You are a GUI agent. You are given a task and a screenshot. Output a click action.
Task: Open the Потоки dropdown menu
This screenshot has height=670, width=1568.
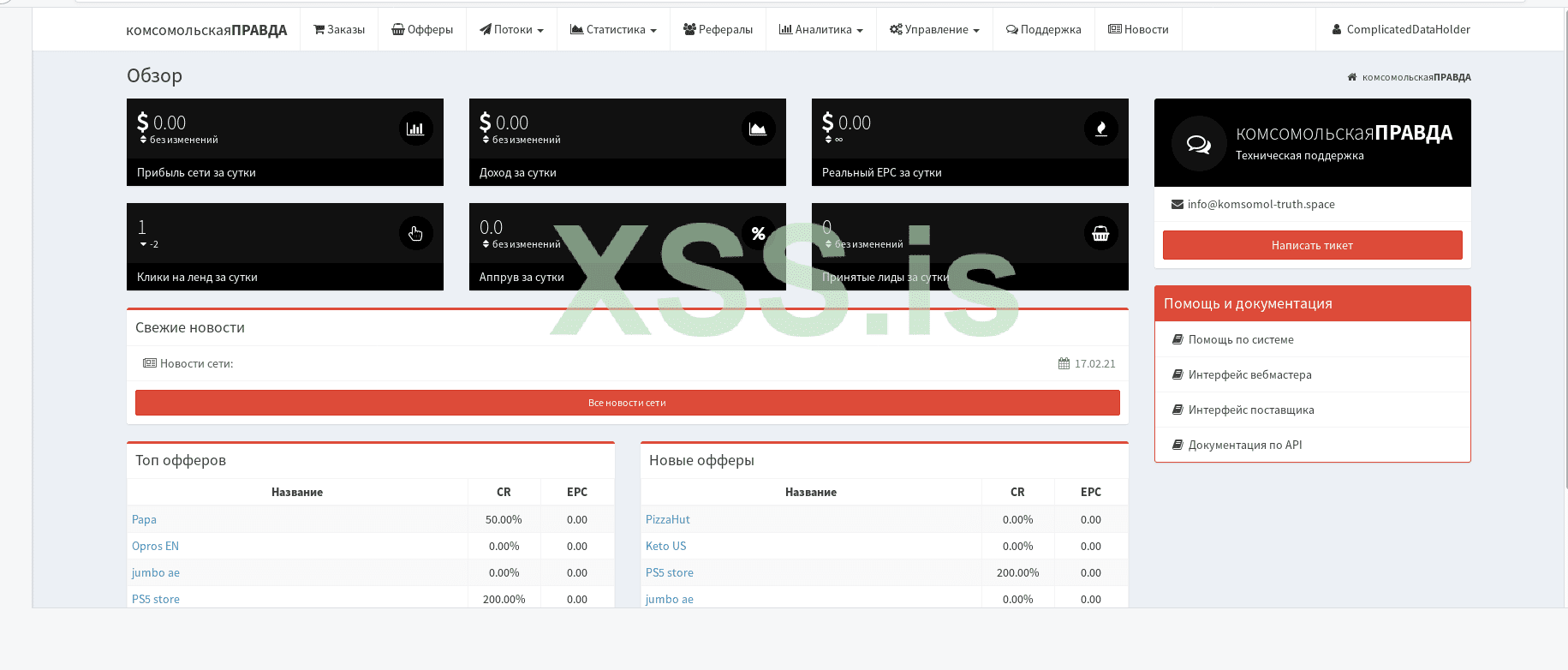[511, 29]
